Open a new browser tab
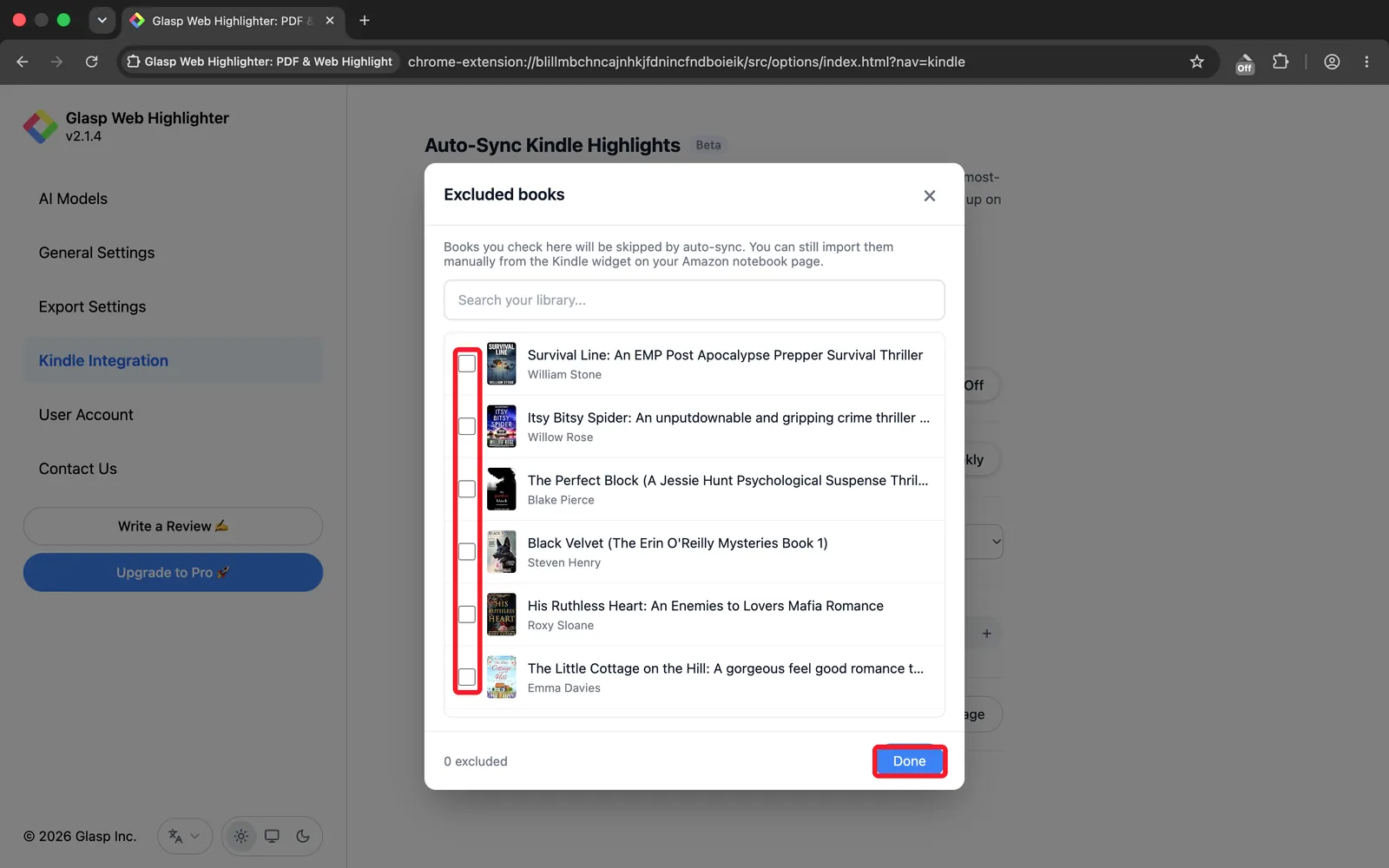This screenshot has width=1389, height=868. coord(365,20)
